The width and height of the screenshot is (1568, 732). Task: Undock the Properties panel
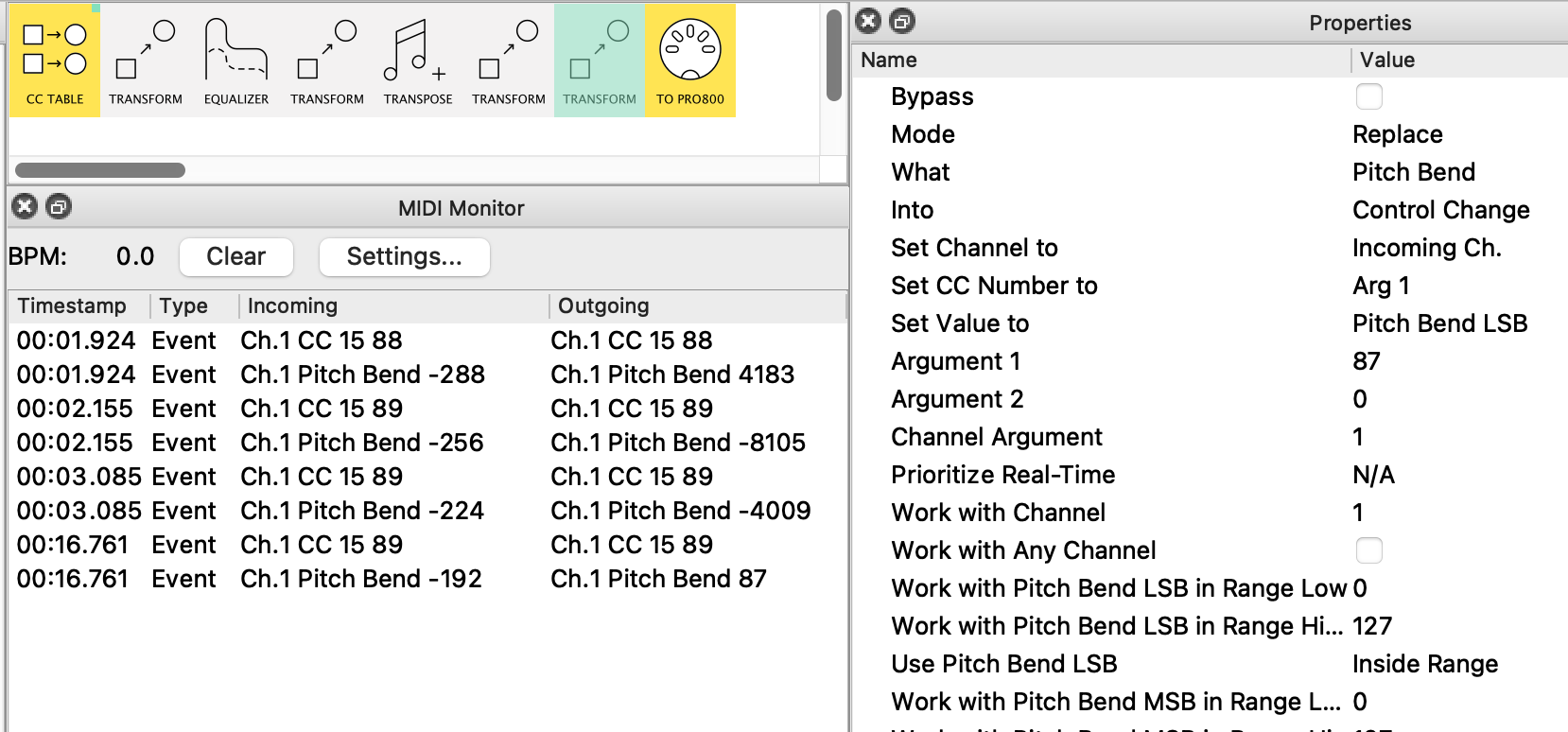pos(902,22)
